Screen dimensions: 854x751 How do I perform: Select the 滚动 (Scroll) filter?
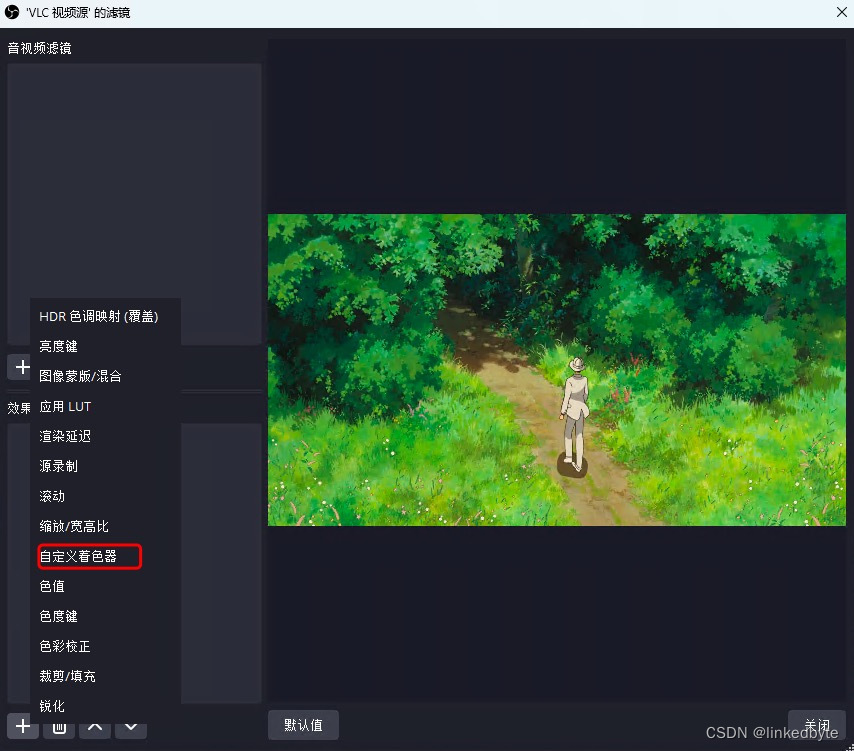tap(51, 496)
